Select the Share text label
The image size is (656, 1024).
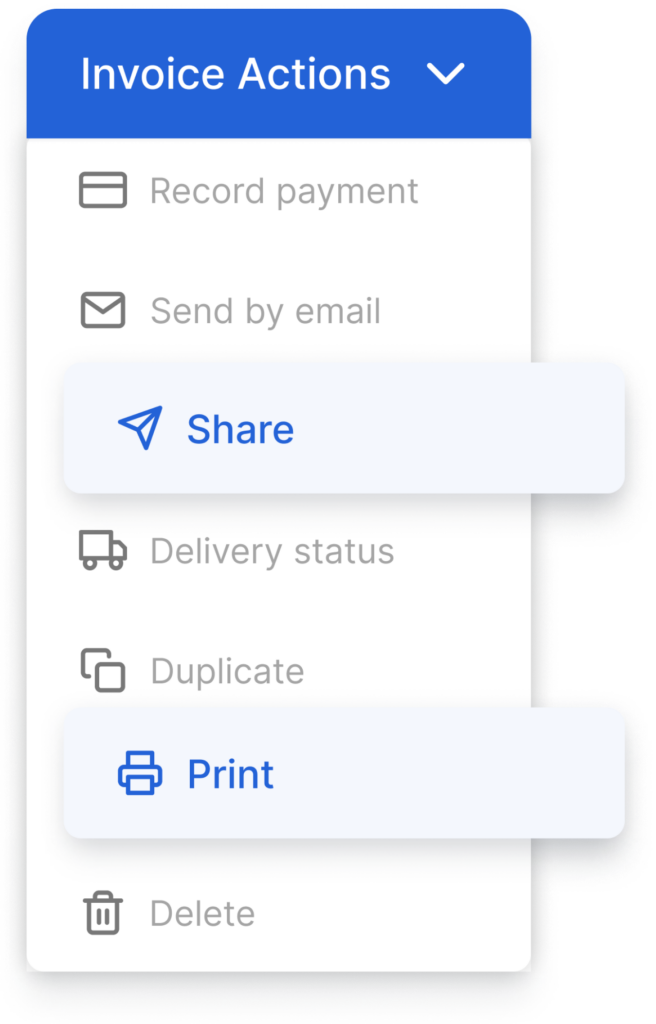(240, 429)
